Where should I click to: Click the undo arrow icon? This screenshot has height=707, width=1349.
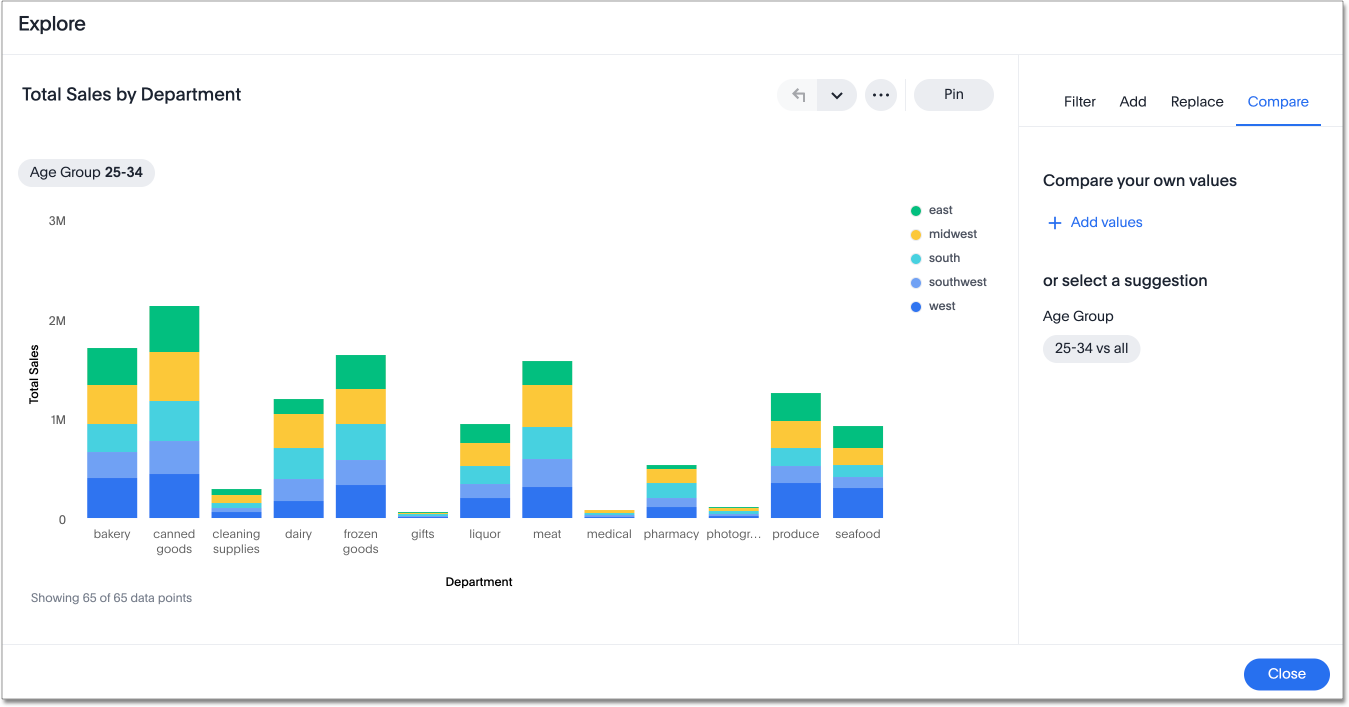pos(798,95)
